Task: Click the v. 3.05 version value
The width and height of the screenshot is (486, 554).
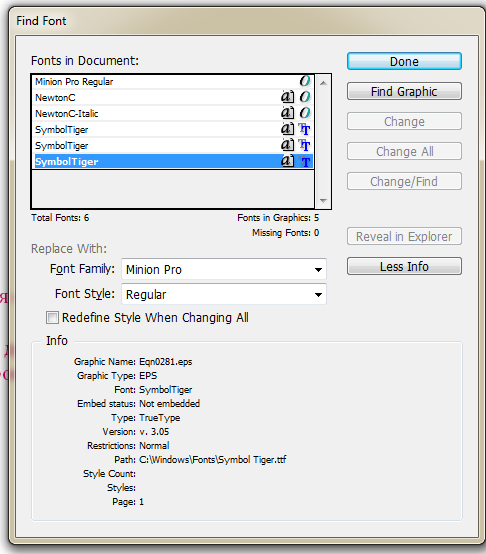Action: point(154,432)
